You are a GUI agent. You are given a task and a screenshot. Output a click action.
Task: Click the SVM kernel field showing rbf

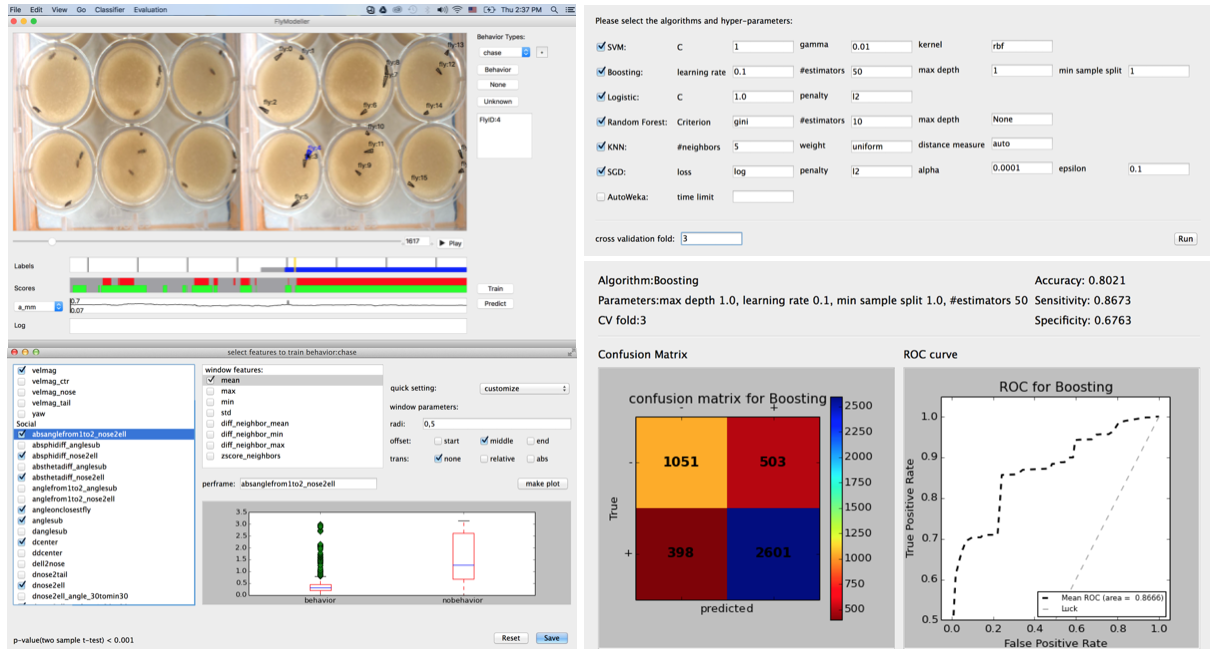click(x=1021, y=46)
